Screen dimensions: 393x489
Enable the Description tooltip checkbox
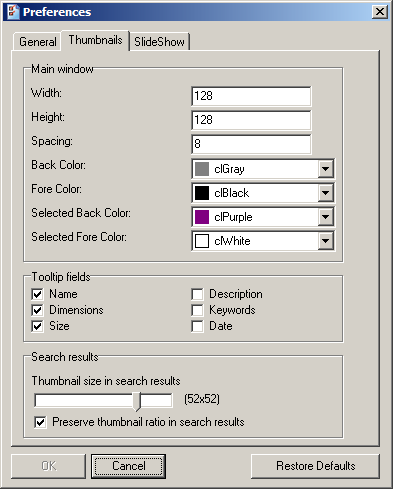click(x=197, y=294)
